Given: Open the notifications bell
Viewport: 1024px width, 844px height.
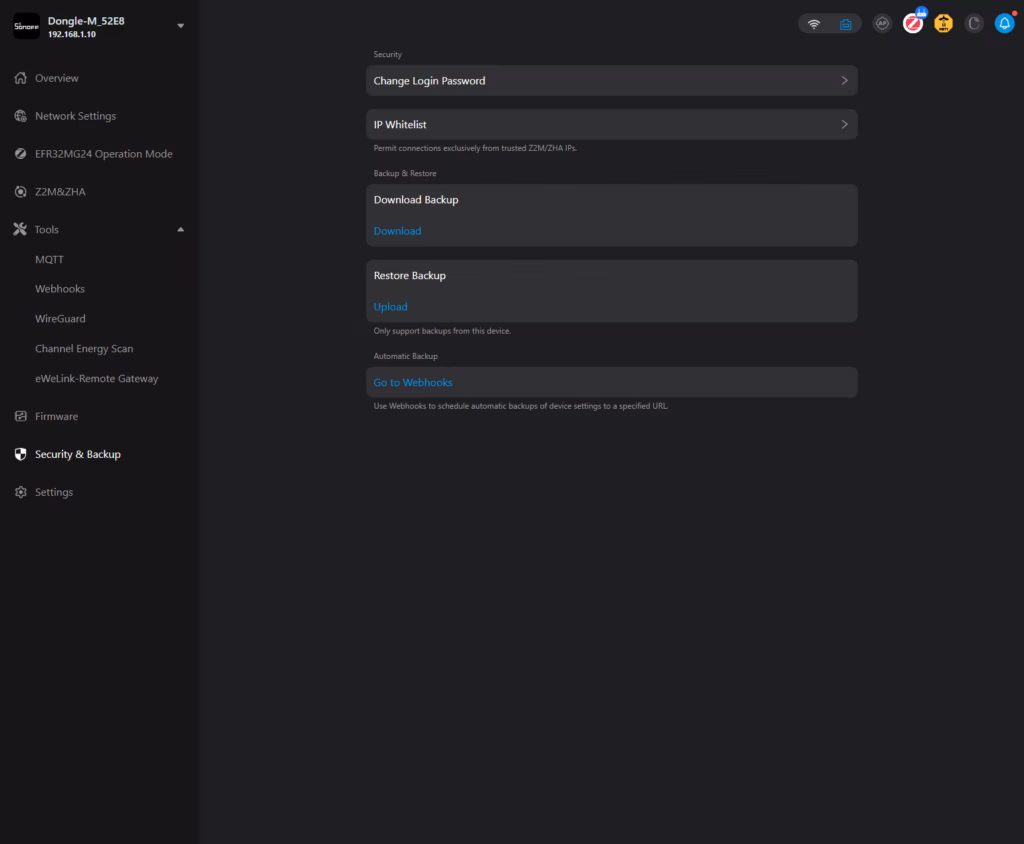Looking at the screenshot, I should pos(1004,24).
